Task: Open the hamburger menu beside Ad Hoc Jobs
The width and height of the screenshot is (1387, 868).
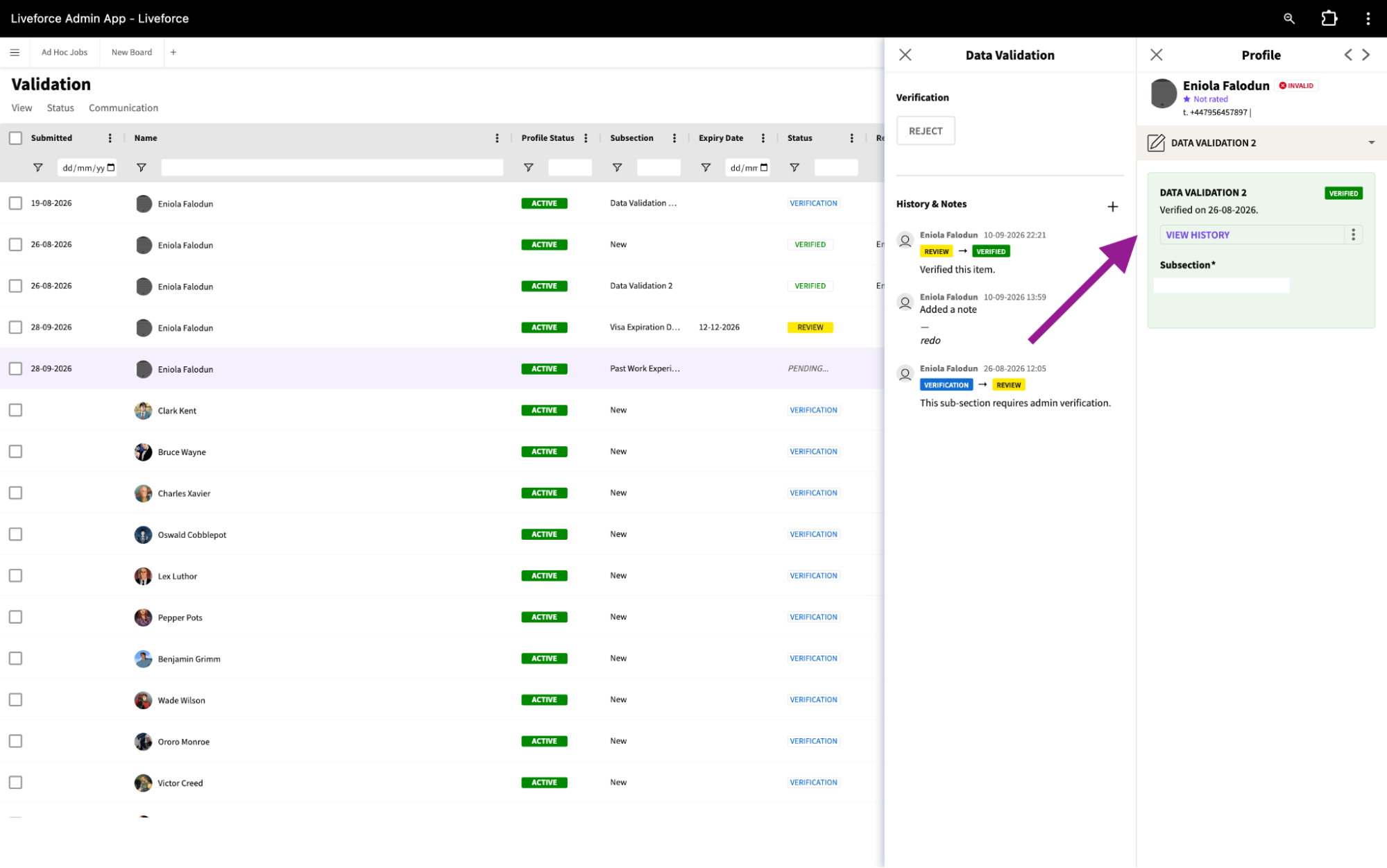Action: coord(15,52)
